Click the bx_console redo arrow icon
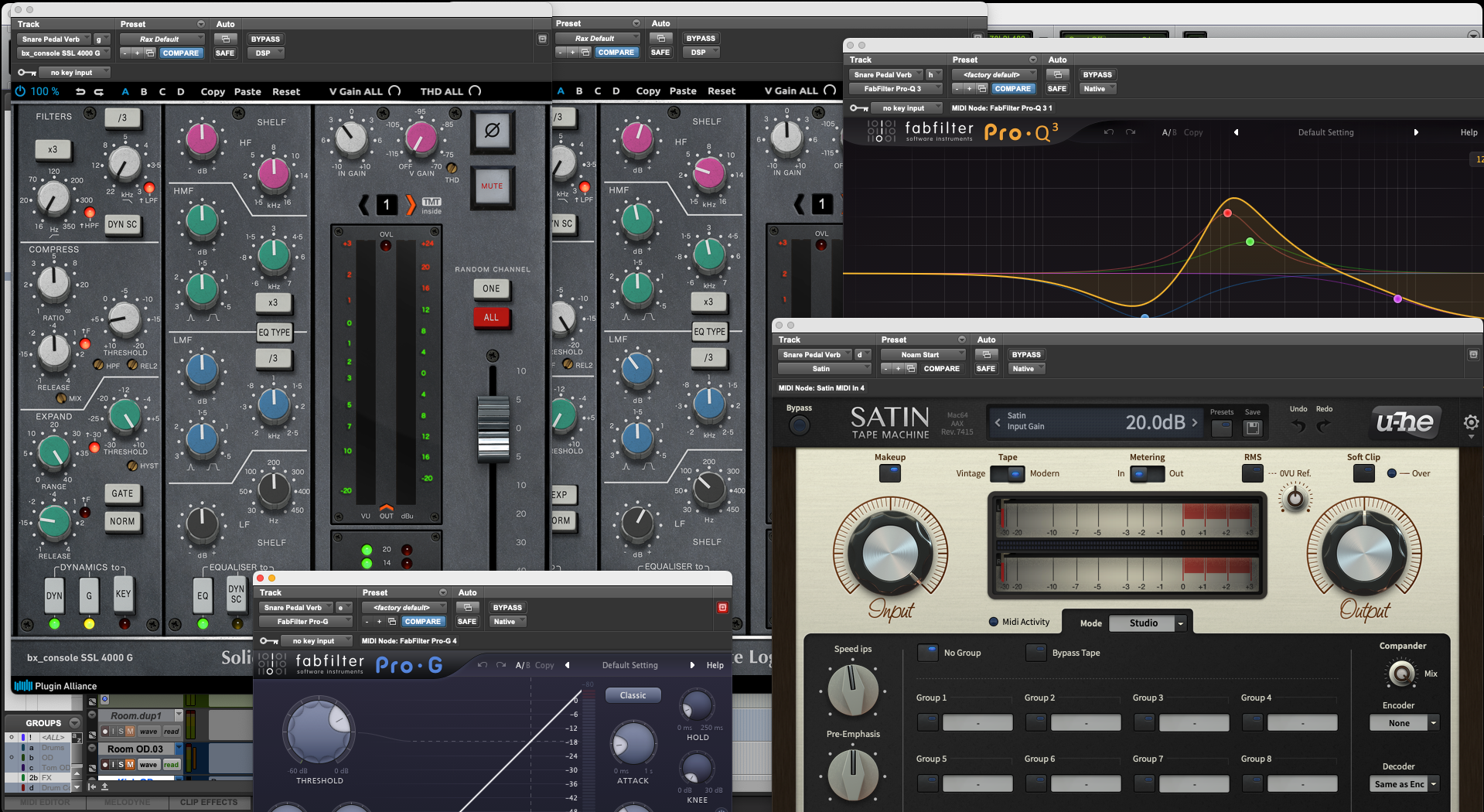 tap(99, 91)
